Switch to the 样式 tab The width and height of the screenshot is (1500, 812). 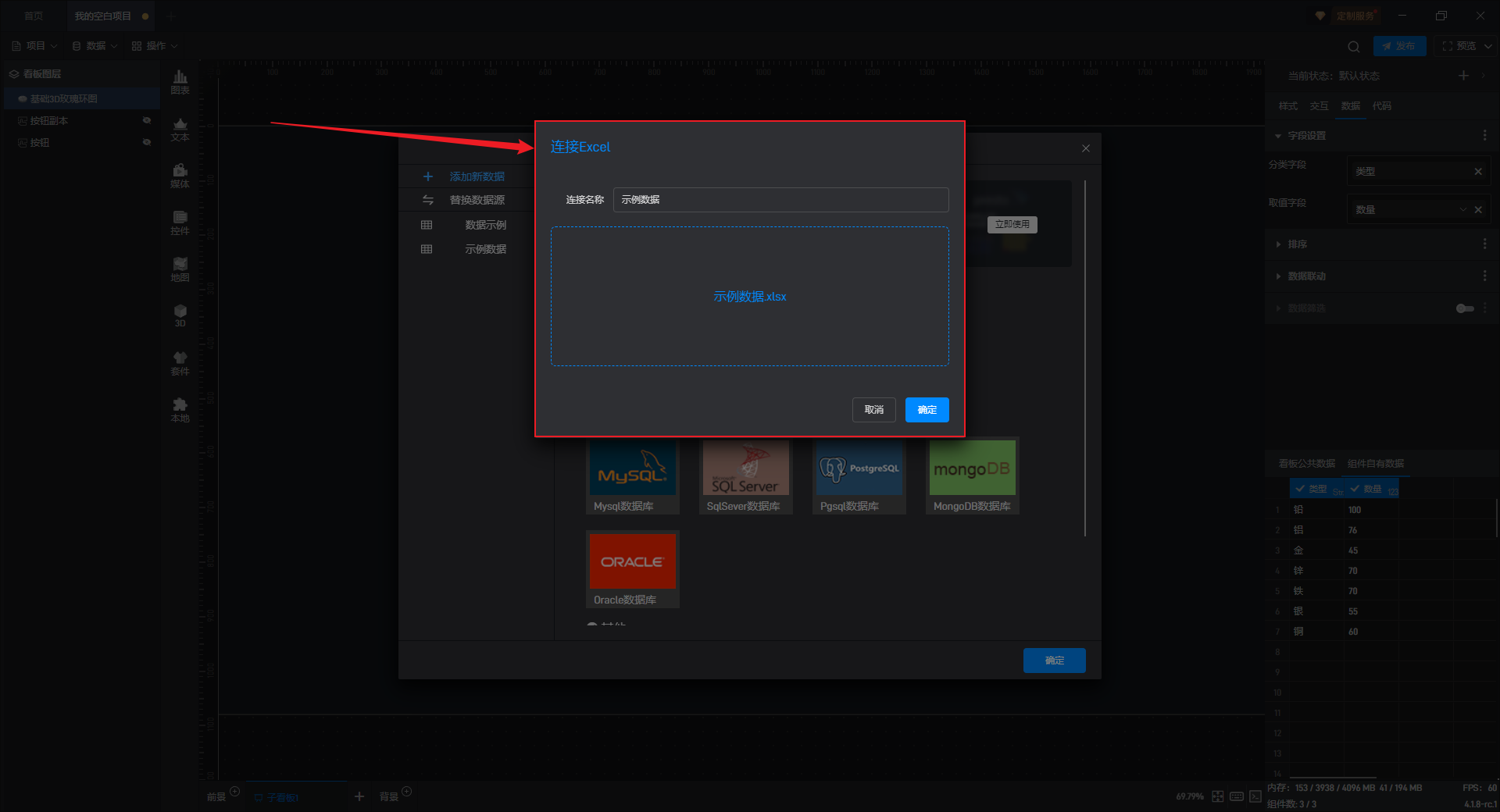coord(1287,106)
